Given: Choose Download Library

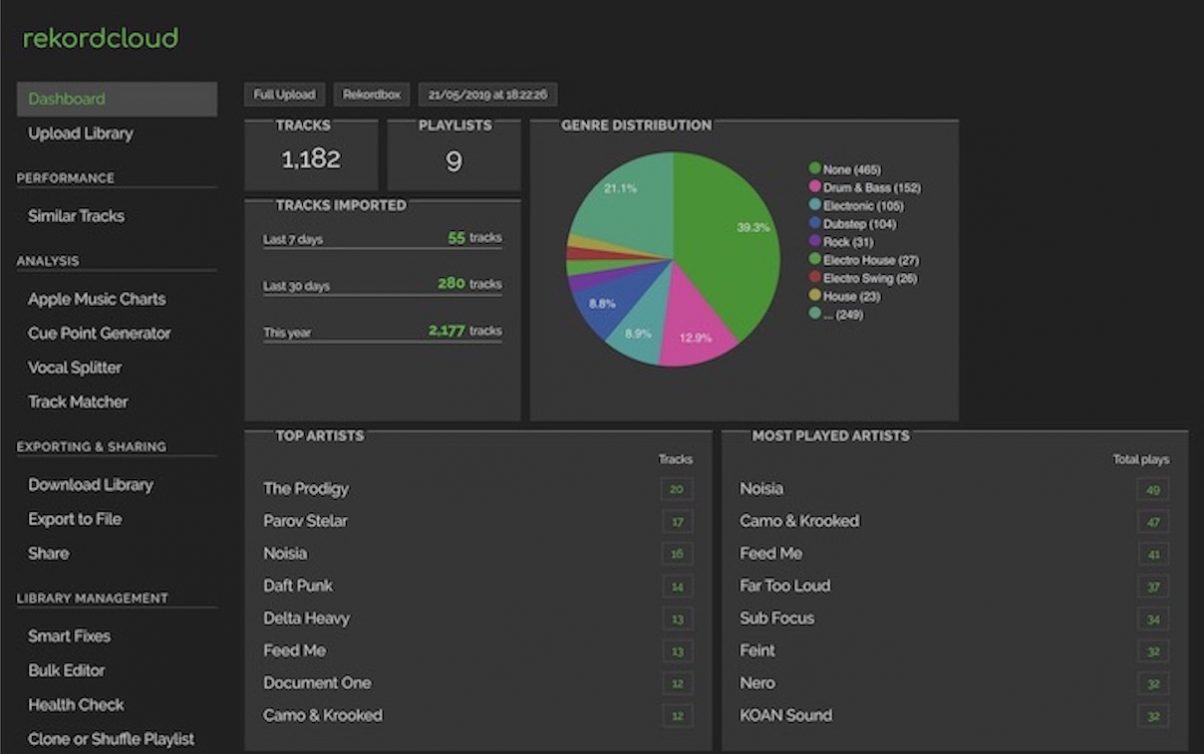Looking at the screenshot, I should coord(91,485).
